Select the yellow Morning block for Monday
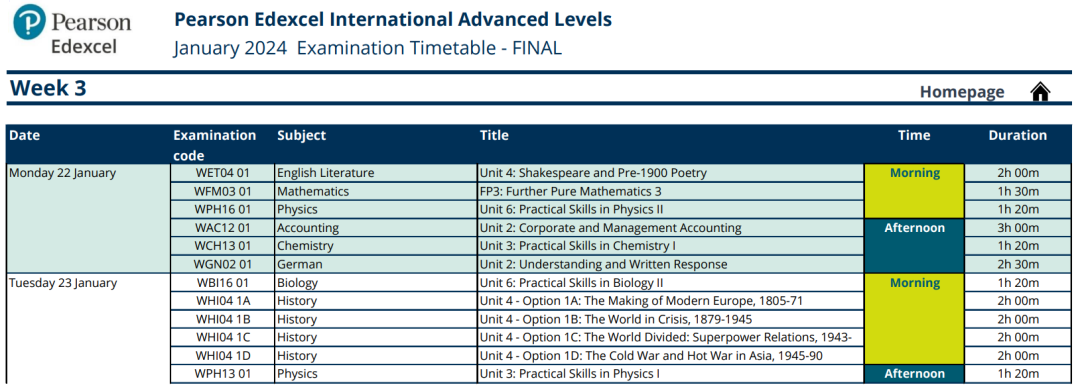The width and height of the screenshot is (1080, 391). click(914, 191)
